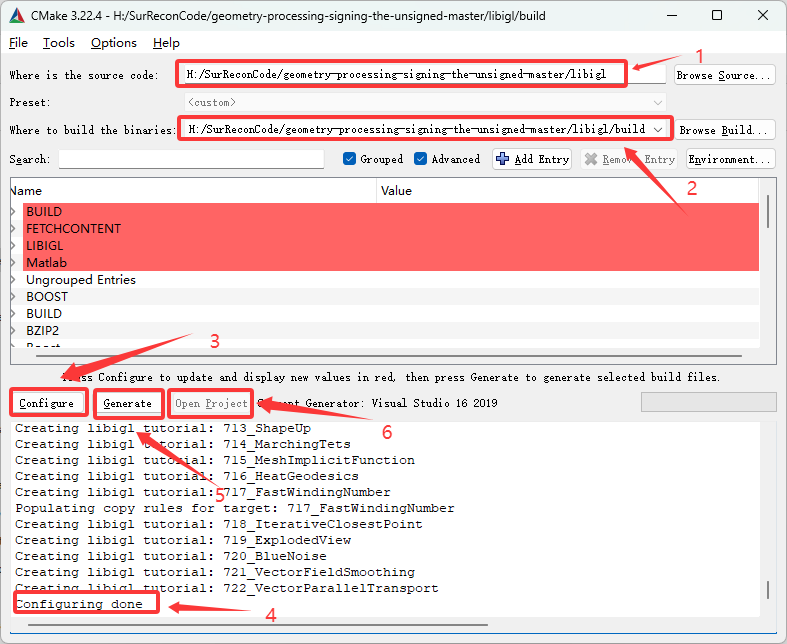
Task: Click the blue plus icon on Add Entry
Action: [502, 159]
